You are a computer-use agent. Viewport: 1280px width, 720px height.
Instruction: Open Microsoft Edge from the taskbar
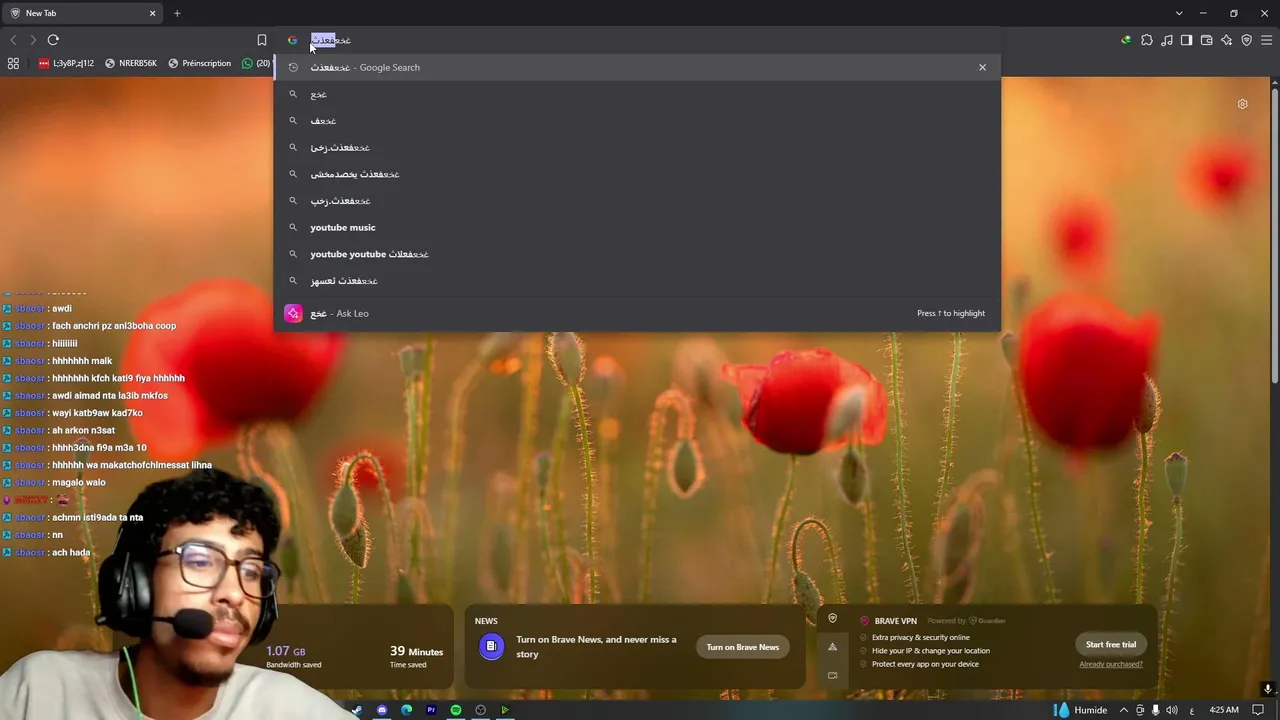coord(406,710)
